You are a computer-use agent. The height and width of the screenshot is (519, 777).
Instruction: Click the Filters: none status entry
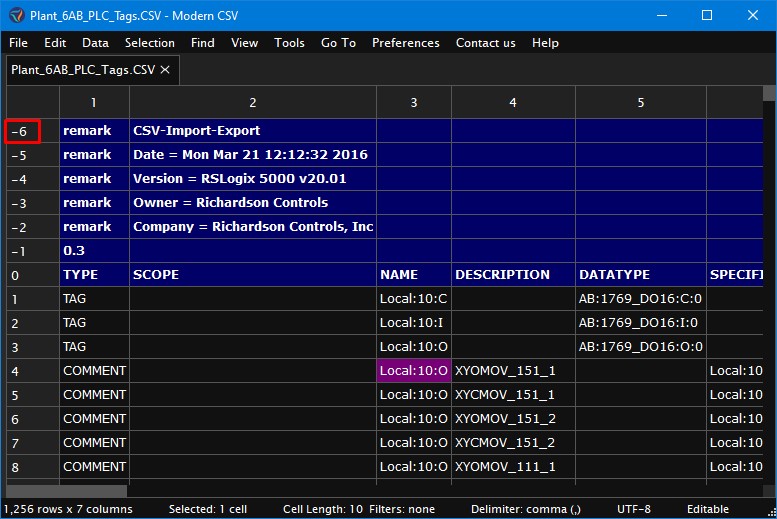click(402, 509)
